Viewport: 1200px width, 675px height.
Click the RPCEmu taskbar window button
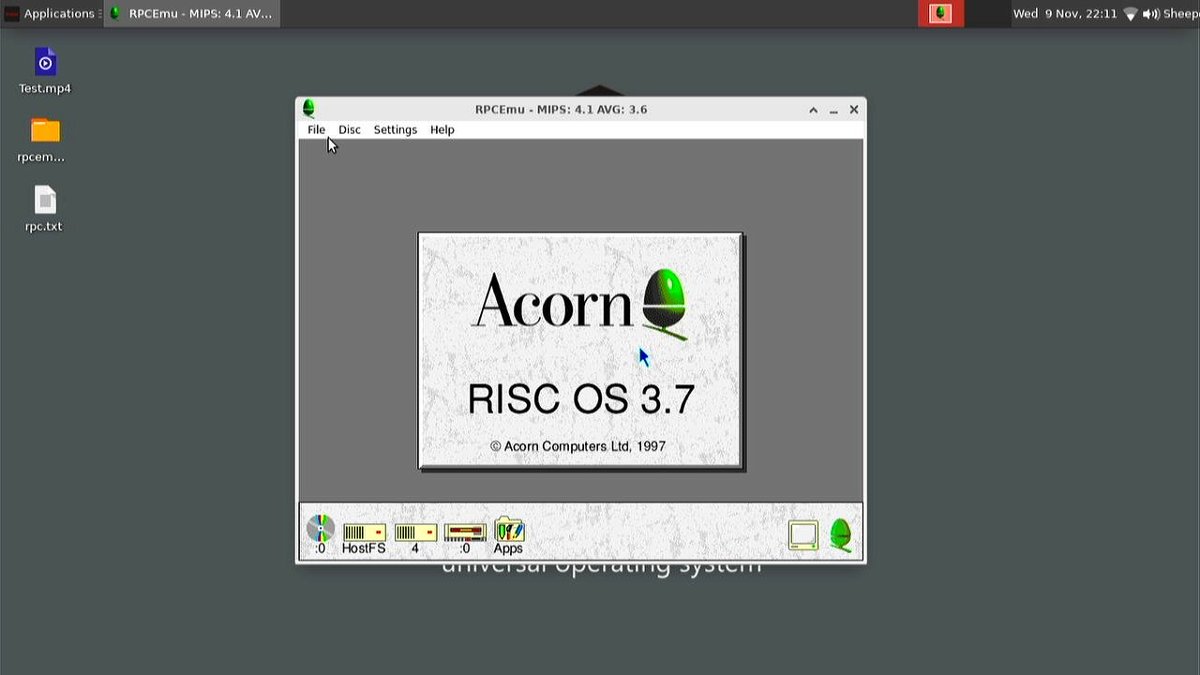click(x=192, y=13)
